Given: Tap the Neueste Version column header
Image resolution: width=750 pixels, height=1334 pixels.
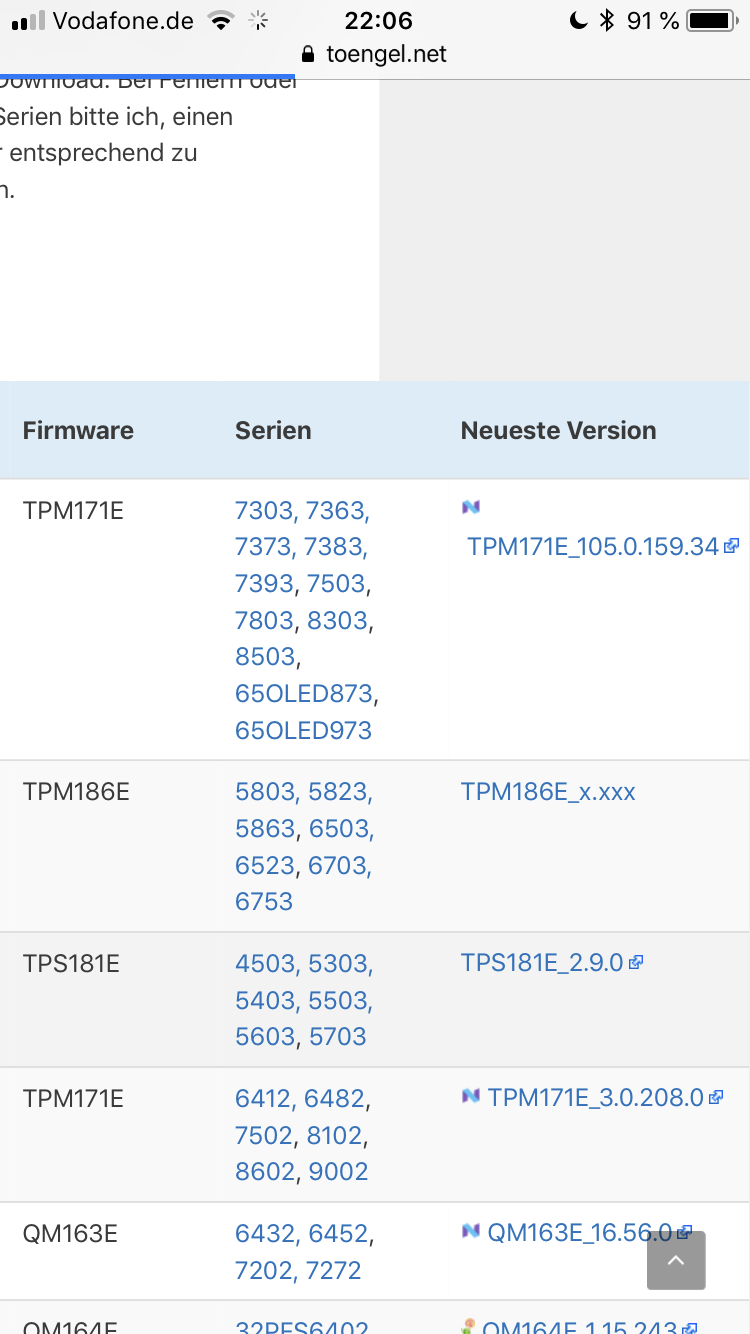Looking at the screenshot, I should [x=559, y=431].
